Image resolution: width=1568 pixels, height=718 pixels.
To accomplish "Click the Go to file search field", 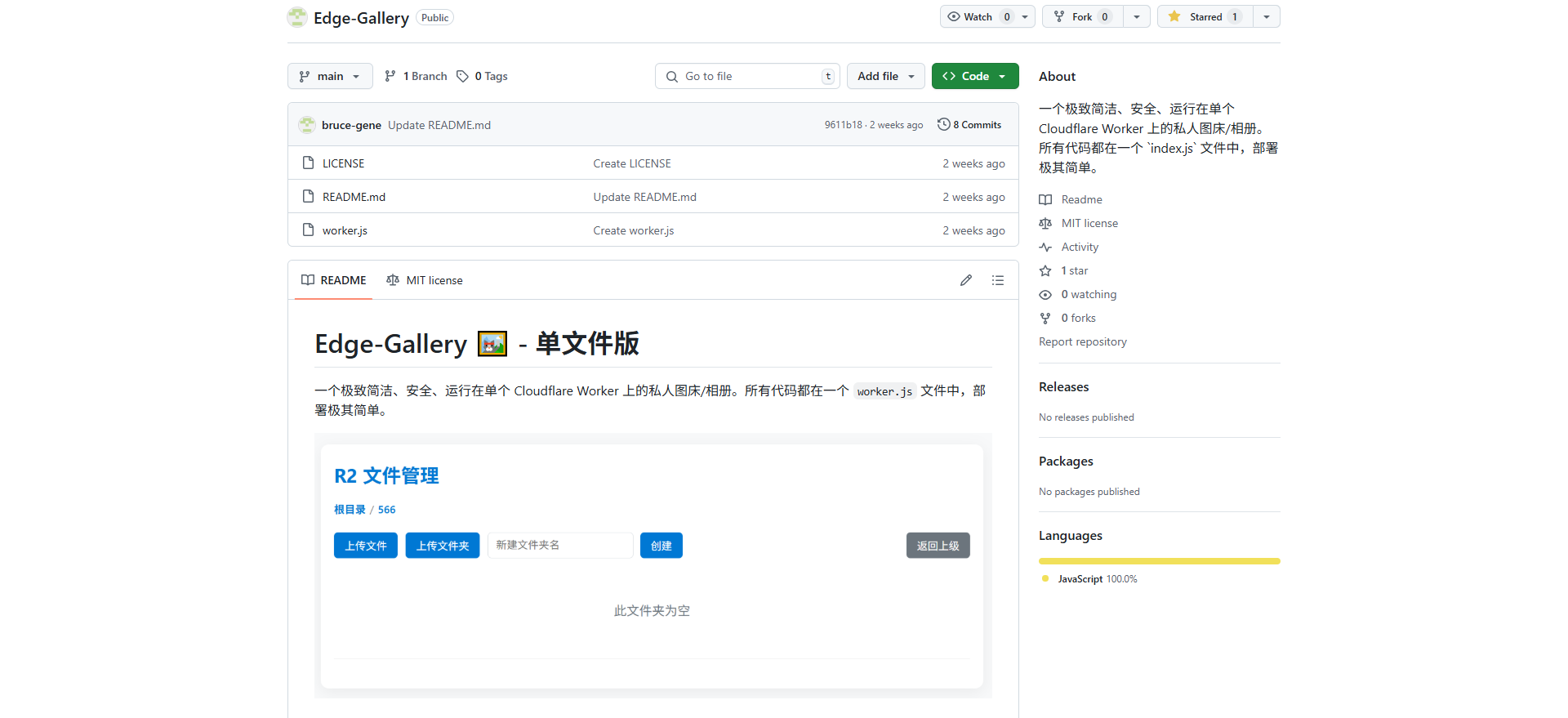I will coord(747,76).
